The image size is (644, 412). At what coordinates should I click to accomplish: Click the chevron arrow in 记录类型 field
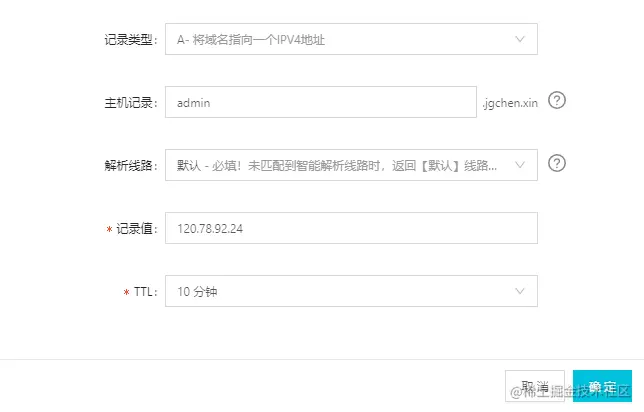click(520, 39)
